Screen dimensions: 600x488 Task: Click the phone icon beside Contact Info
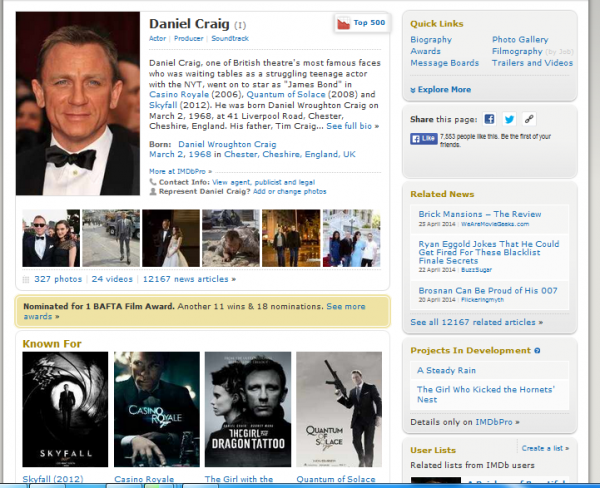pyautogui.click(x=153, y=182)
